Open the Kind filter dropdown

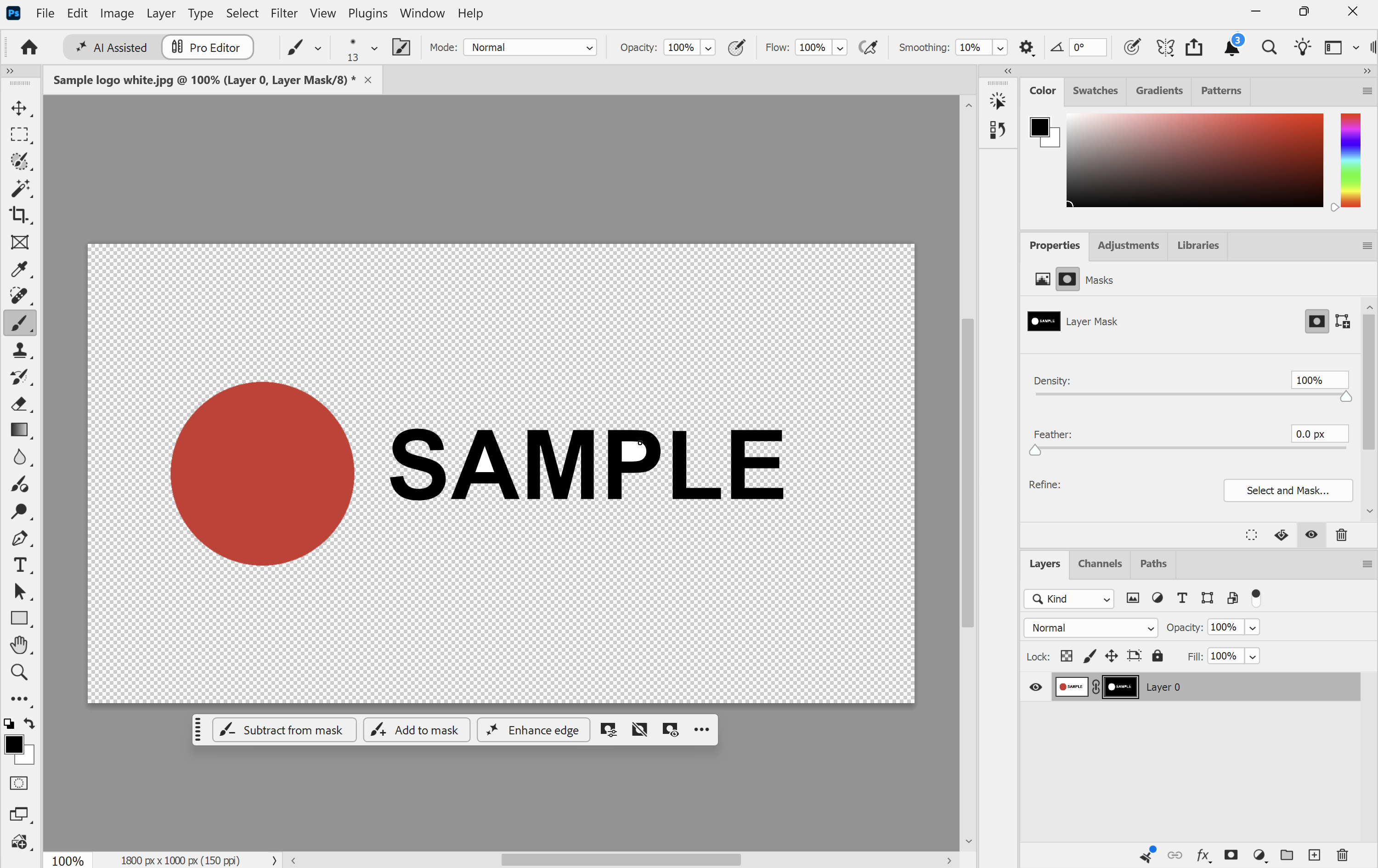tap(1069, 599)
